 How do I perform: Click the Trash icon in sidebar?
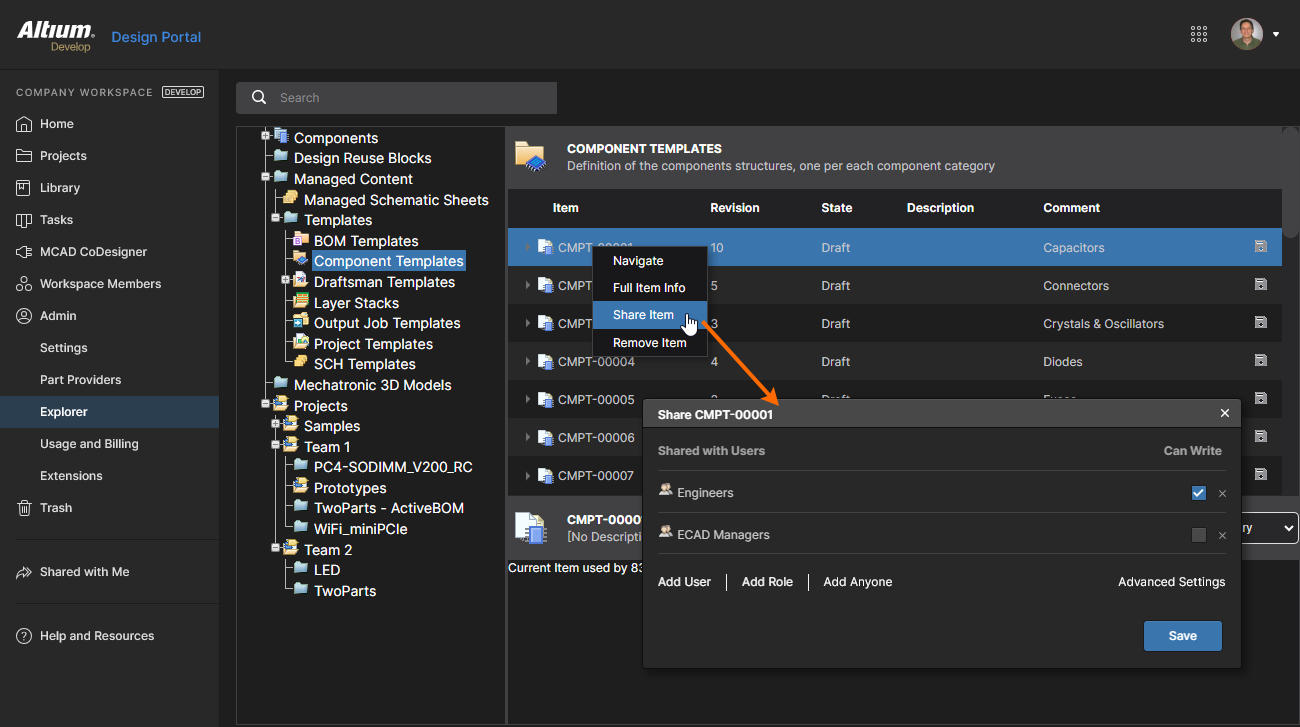tap(24, 508)
